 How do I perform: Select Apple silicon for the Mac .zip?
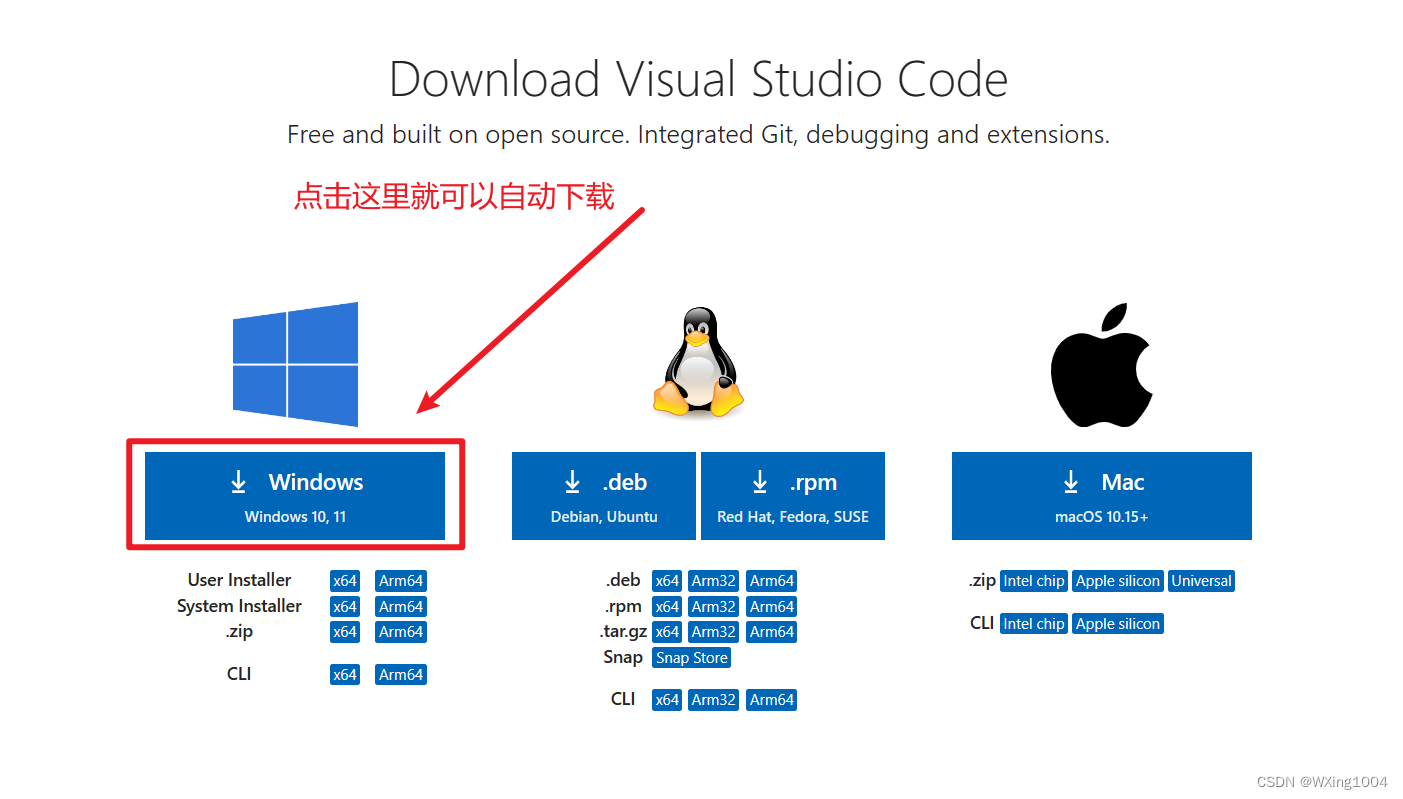(x=1117, y=580)
